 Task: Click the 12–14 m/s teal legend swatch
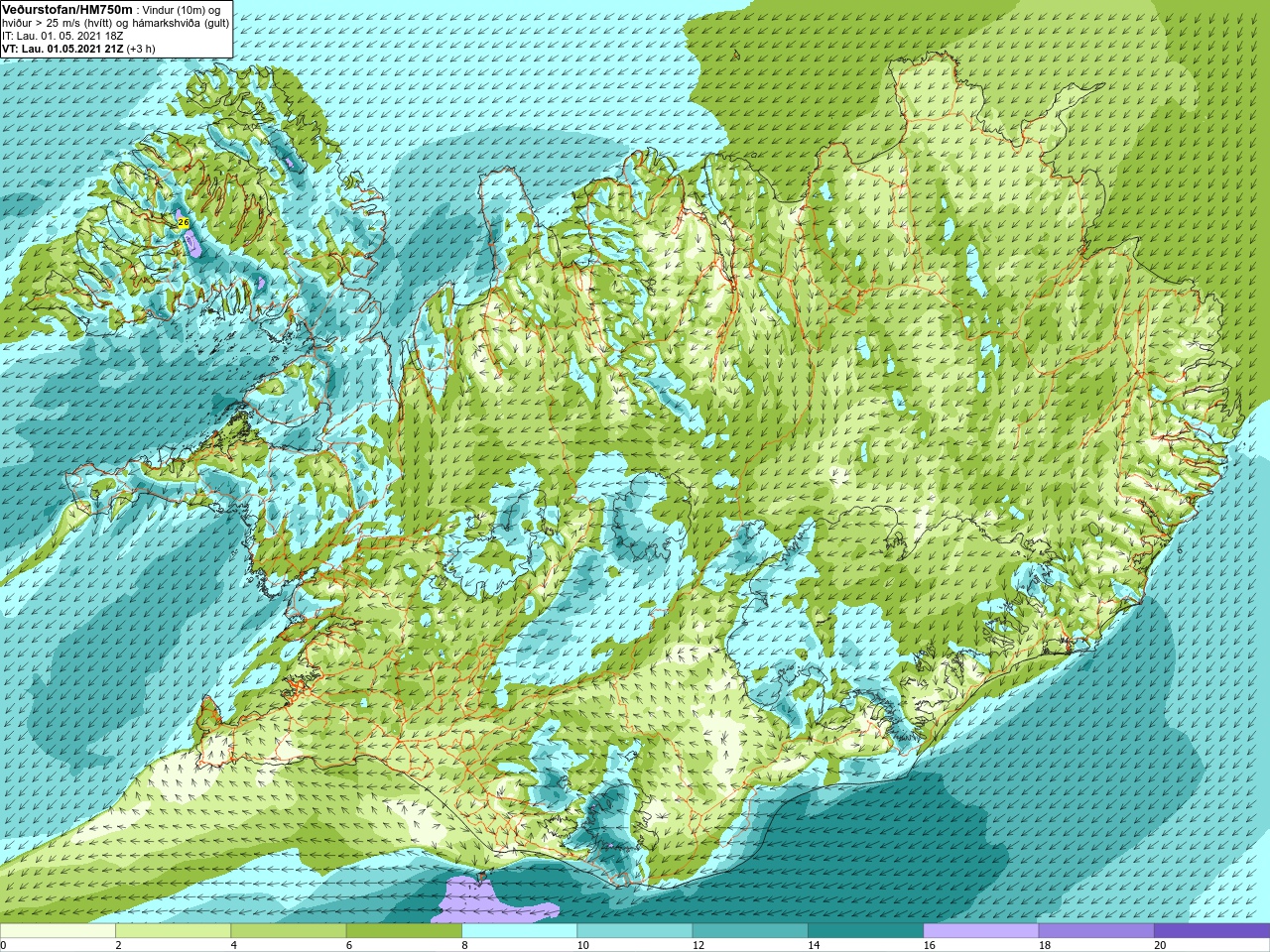click(749, 930)
